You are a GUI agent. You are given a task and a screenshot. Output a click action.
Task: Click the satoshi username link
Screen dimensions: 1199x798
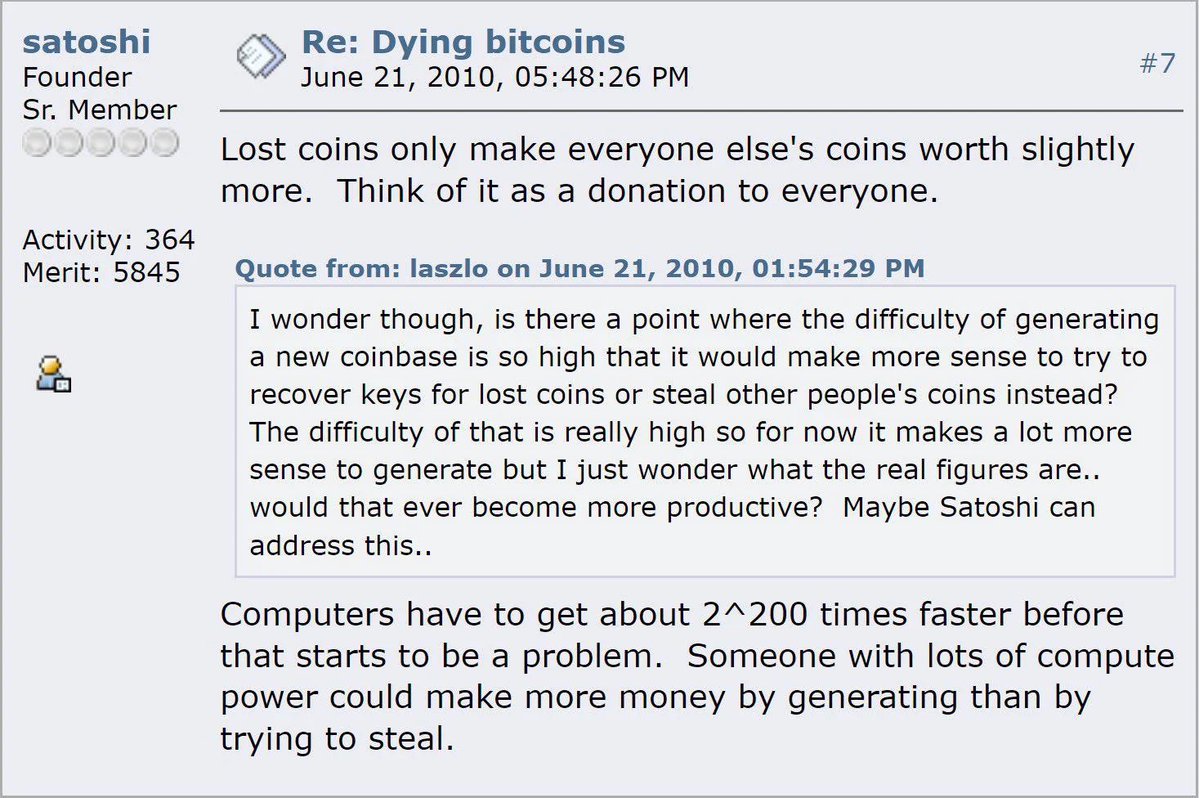[86, 43]
